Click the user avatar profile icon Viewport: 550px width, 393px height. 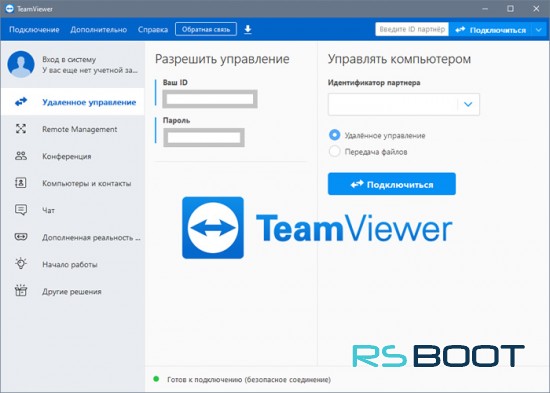21,64
